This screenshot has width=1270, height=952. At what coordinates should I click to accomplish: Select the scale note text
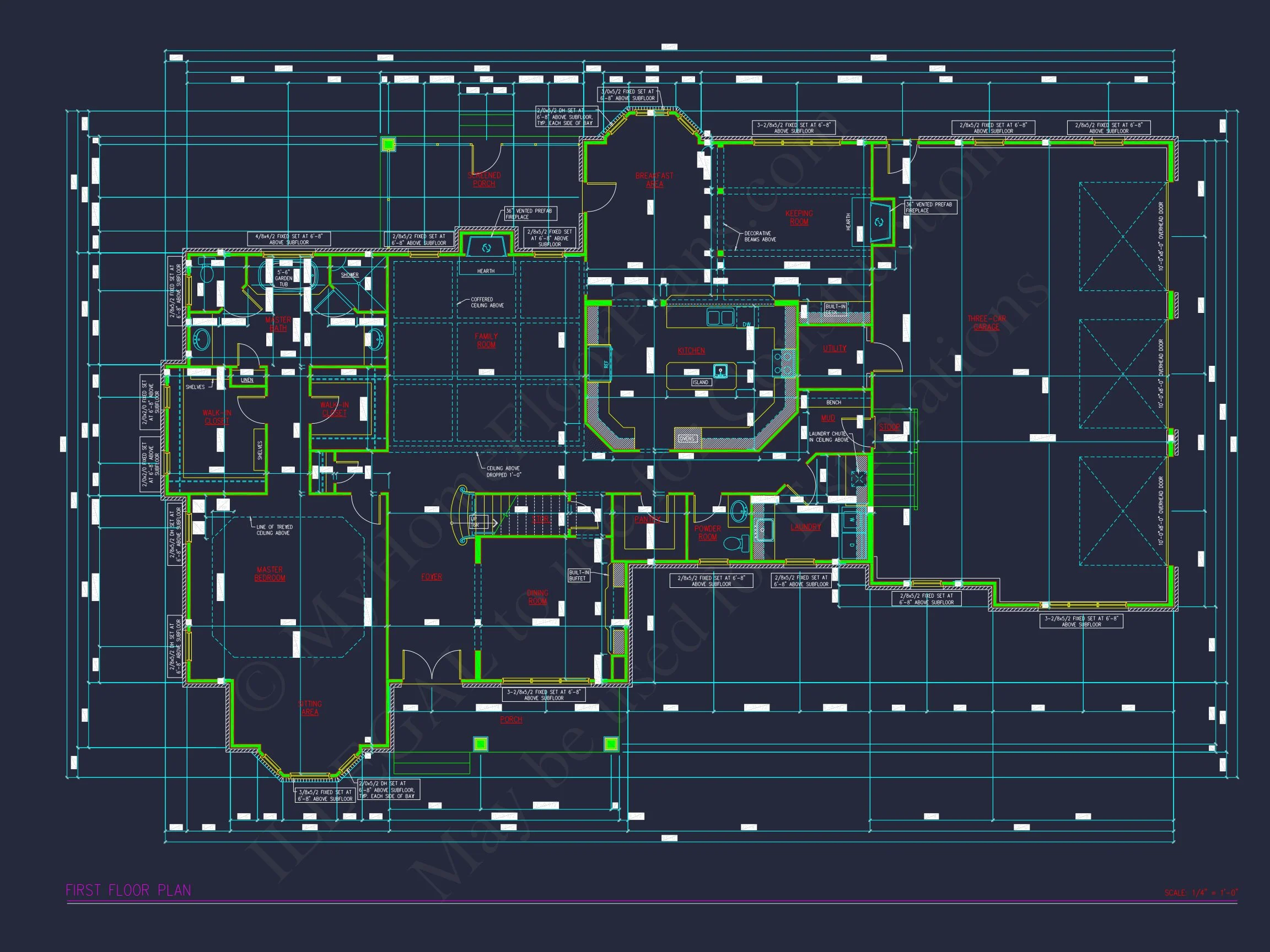click(x=1201, y=892)
